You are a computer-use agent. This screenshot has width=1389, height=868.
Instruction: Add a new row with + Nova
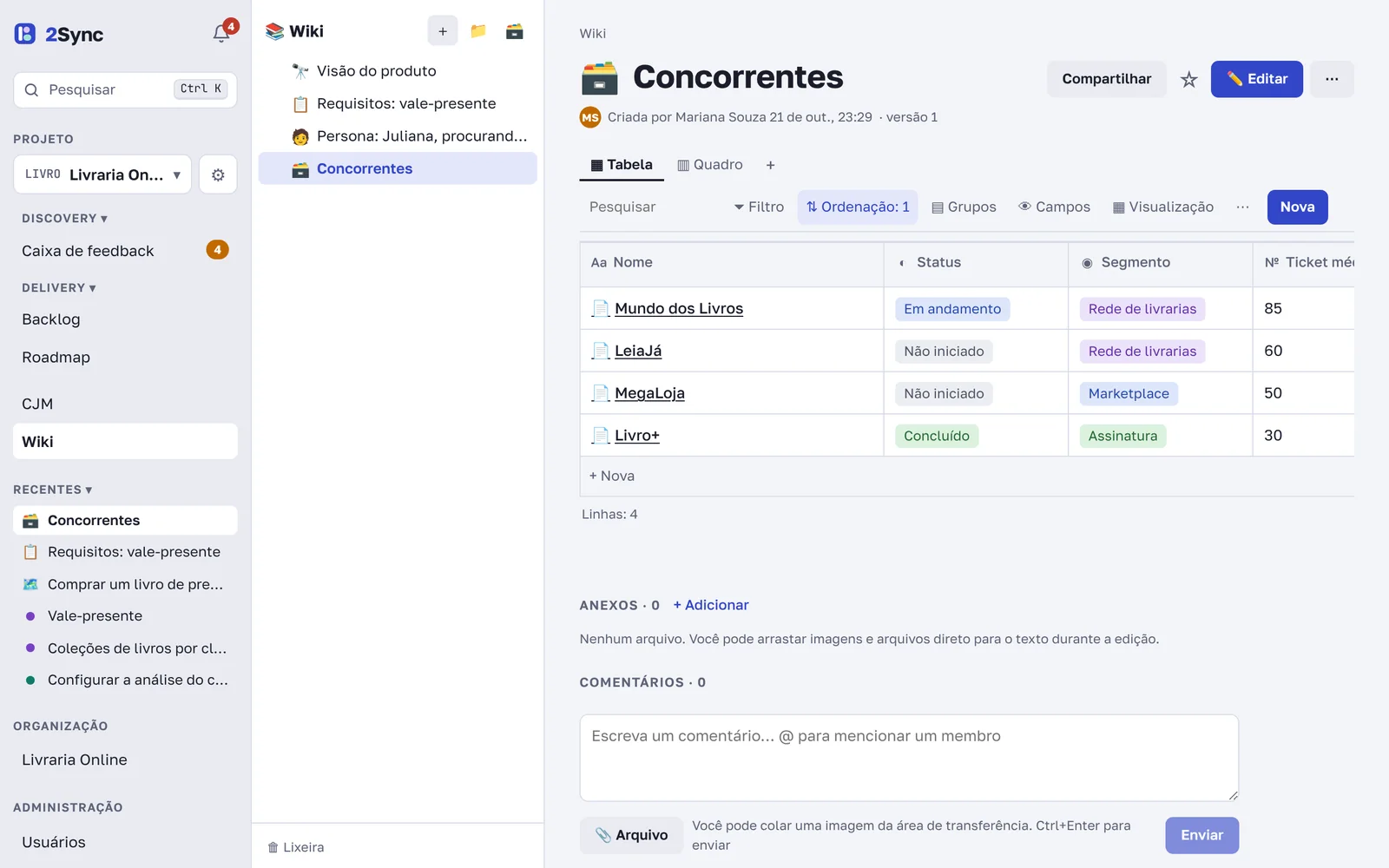click(x=612, y=476)
